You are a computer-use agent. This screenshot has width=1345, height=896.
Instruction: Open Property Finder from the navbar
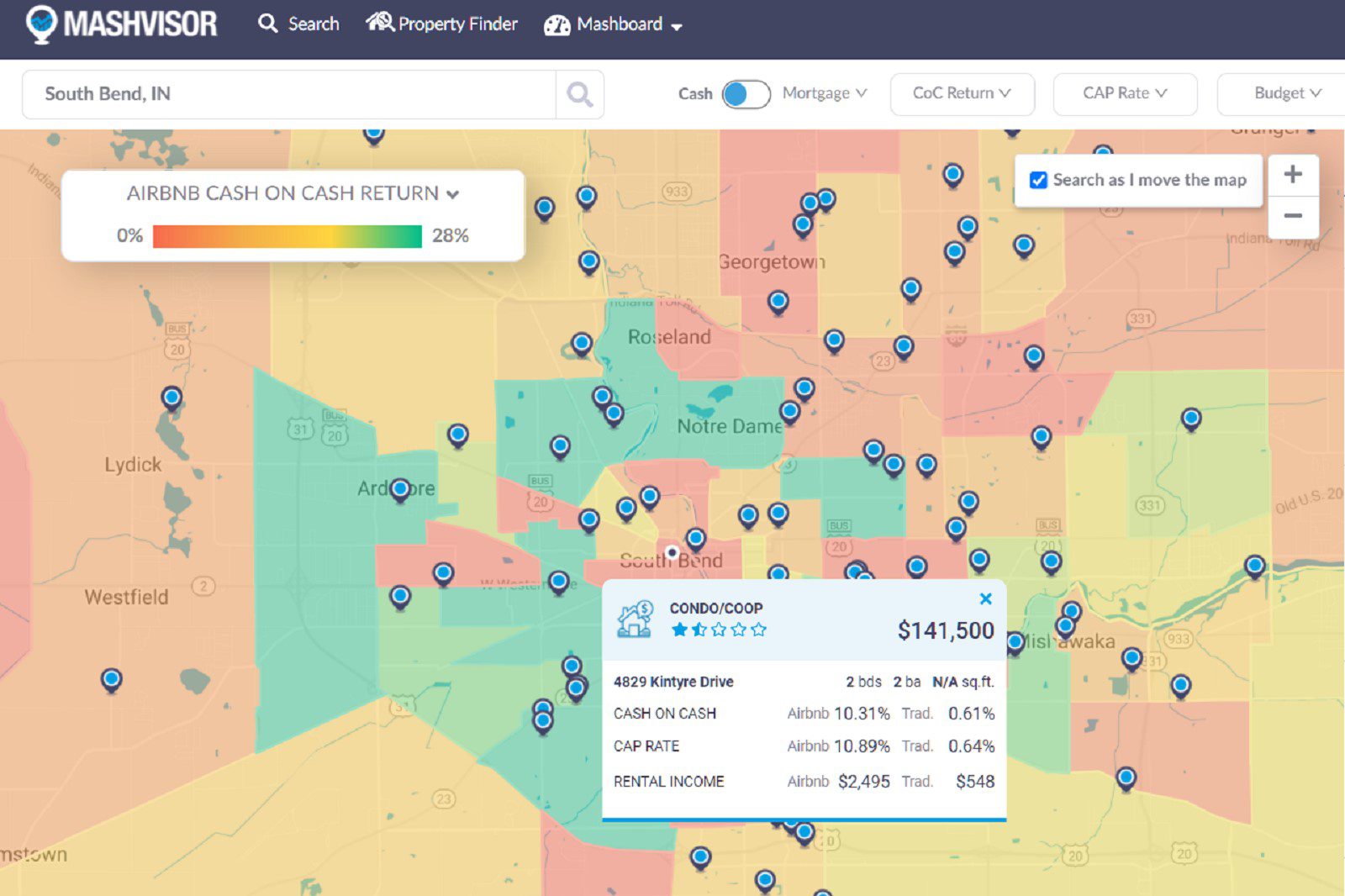[442, 24]
